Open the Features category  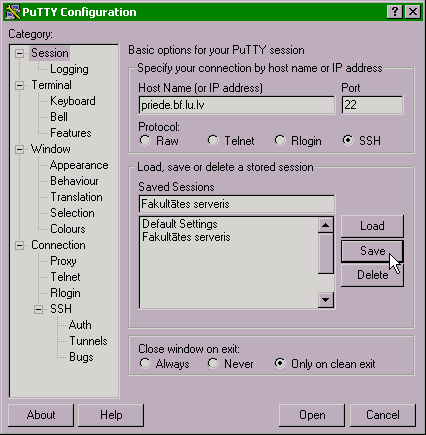click(71, 133)
